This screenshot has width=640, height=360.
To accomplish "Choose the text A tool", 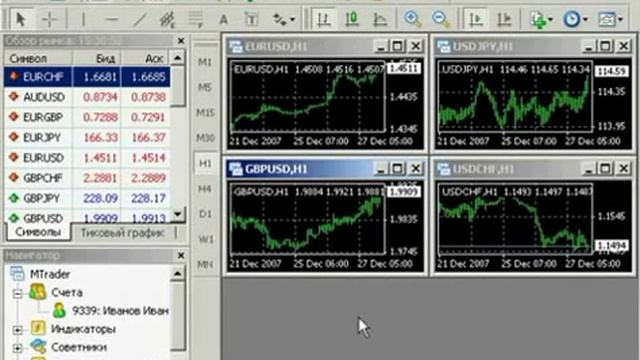I will coord(223,19).
